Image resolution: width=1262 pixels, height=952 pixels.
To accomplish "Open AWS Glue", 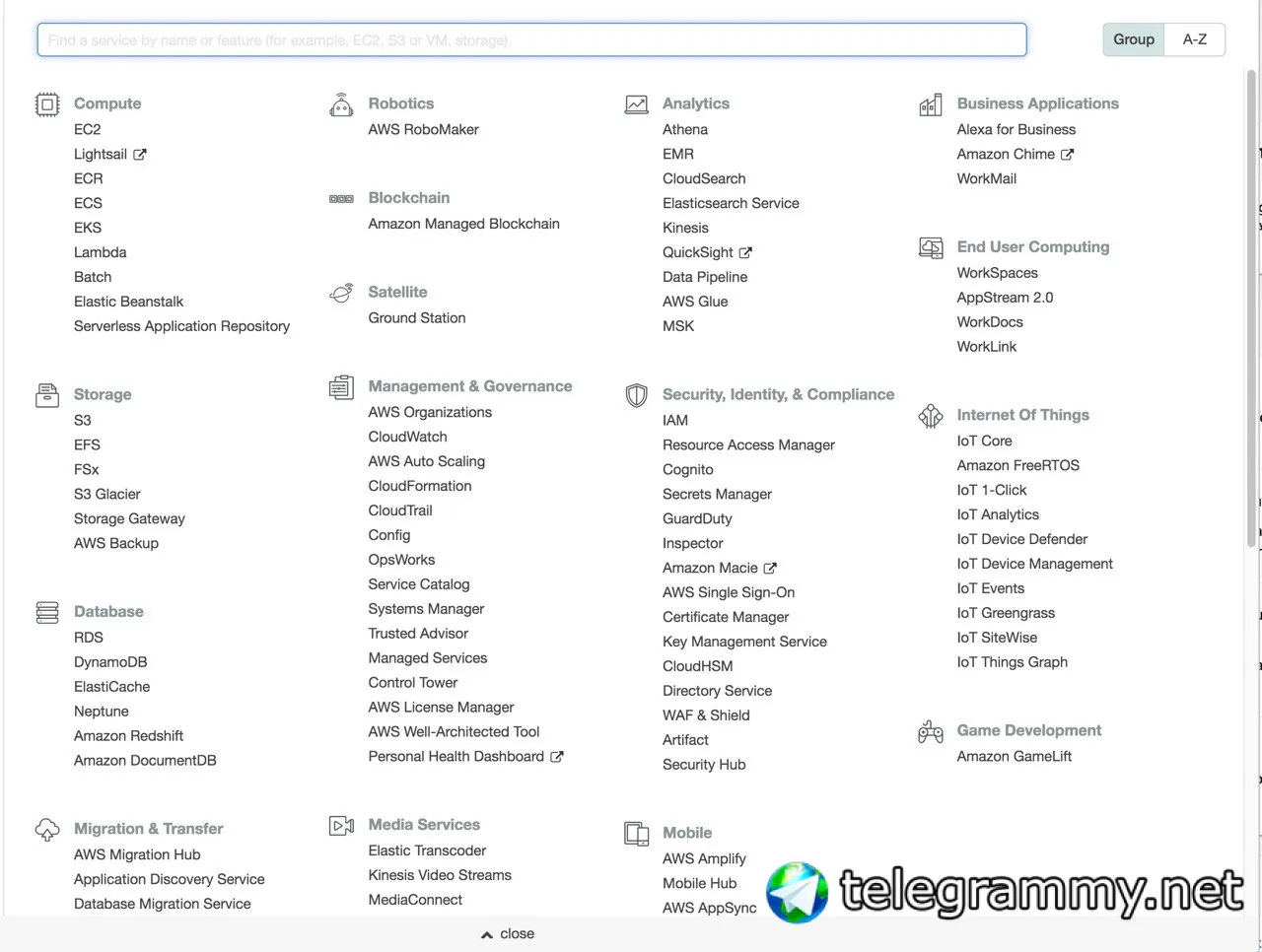I will 696,302.
